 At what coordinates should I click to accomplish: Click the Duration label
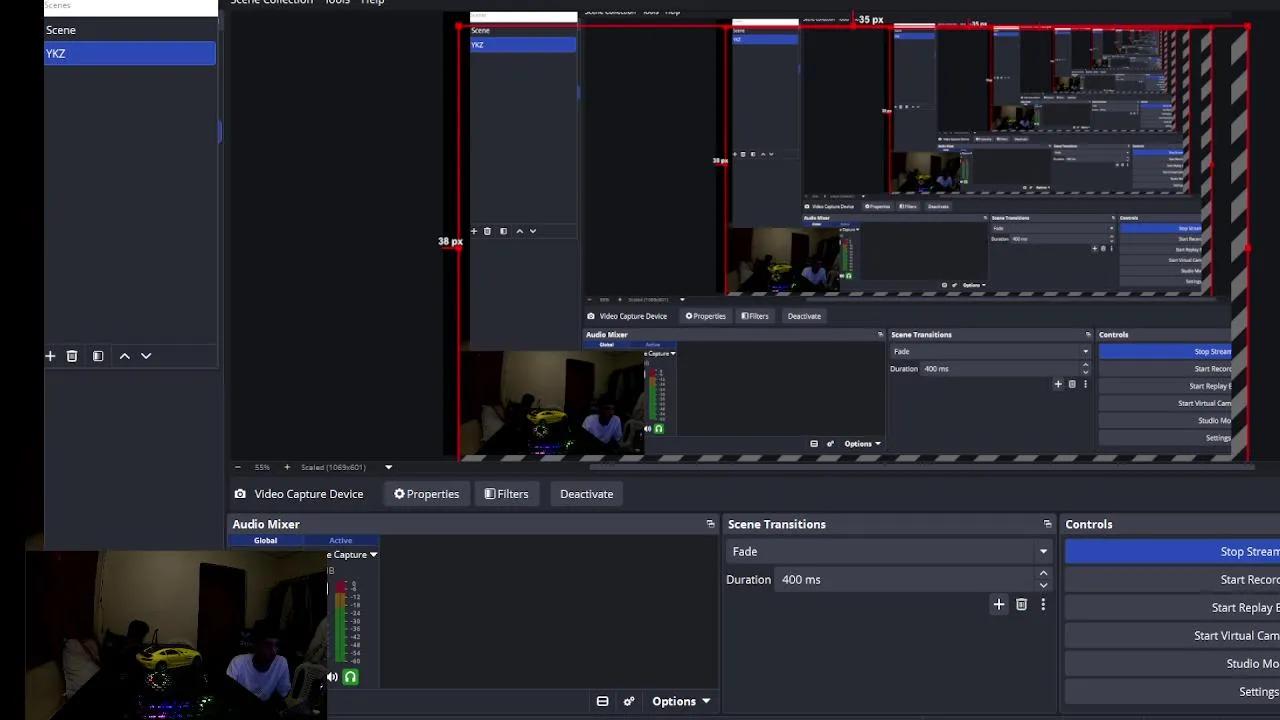(748, 579)
